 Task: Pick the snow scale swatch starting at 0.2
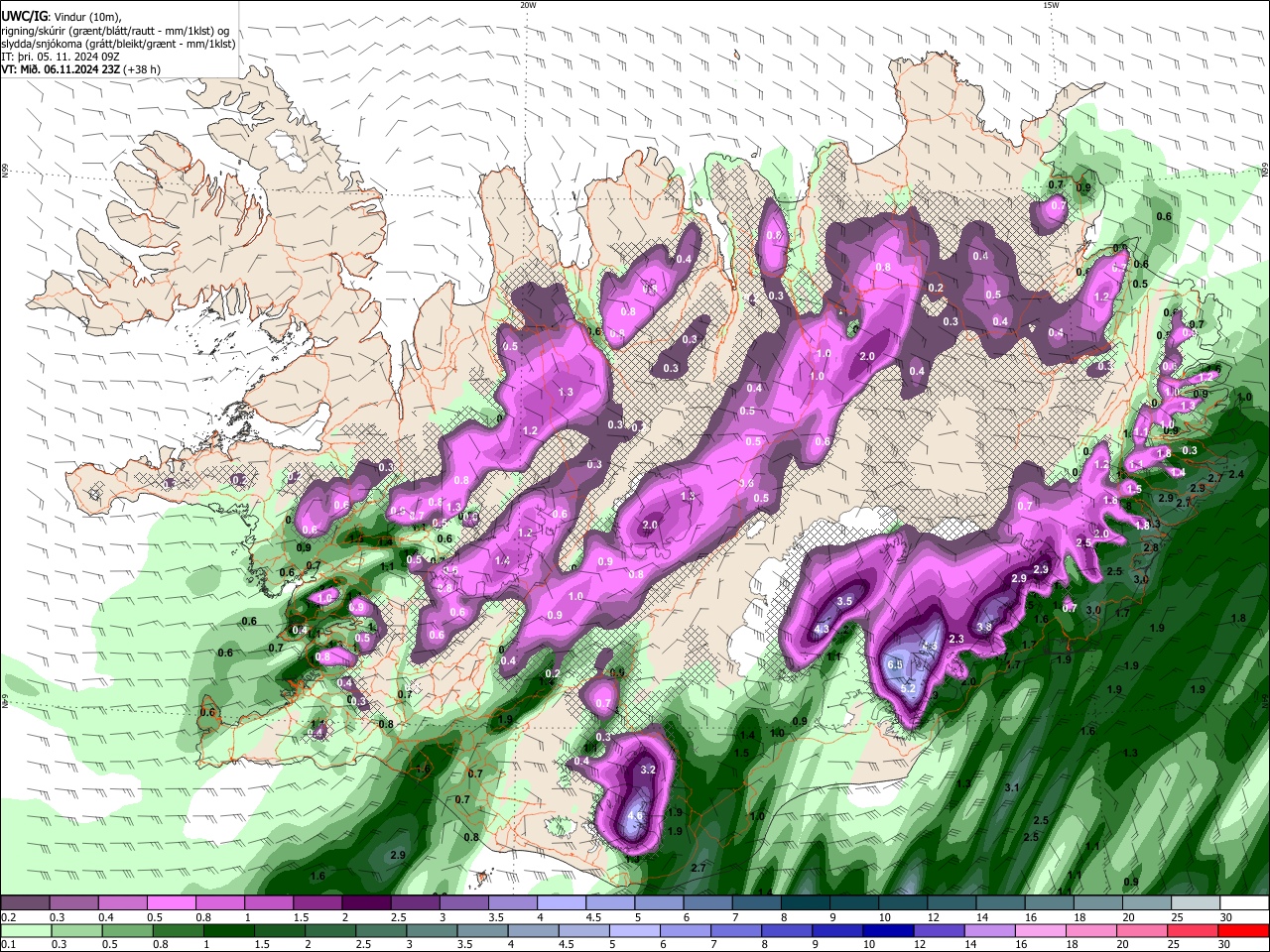pos(25,903)
